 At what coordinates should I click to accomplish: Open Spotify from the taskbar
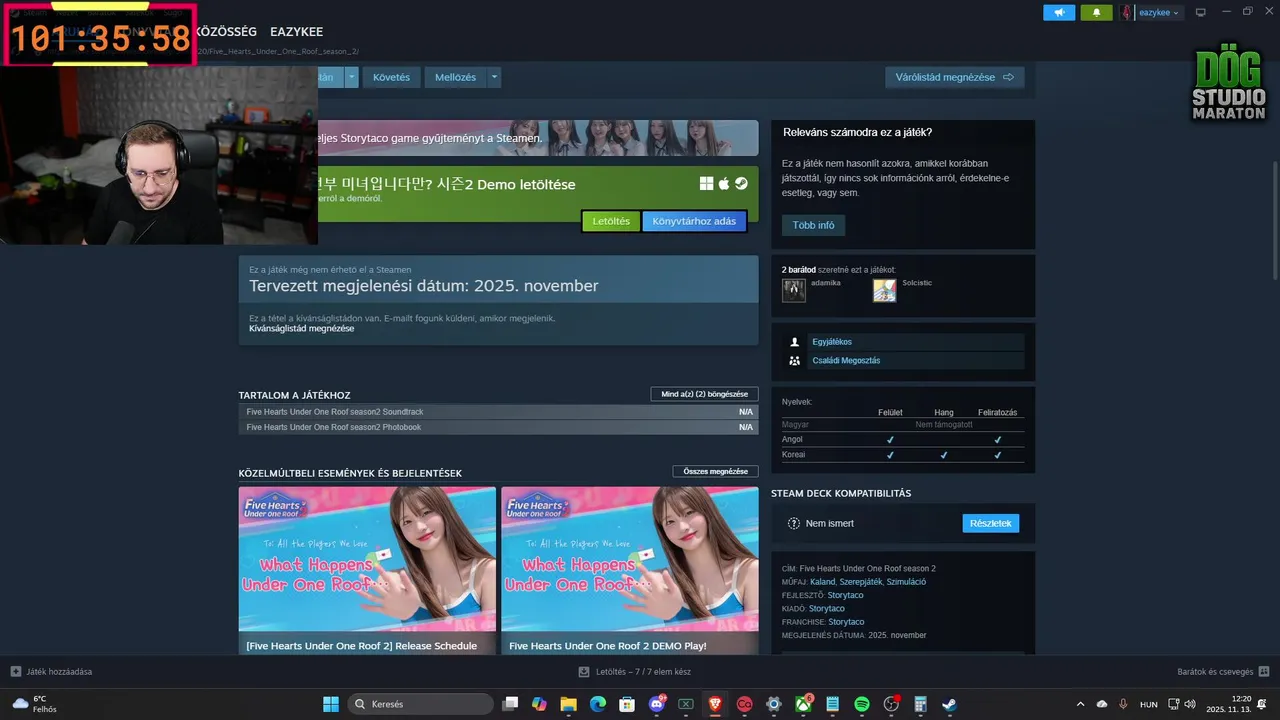pyautogui.click(x=862, y=704)
